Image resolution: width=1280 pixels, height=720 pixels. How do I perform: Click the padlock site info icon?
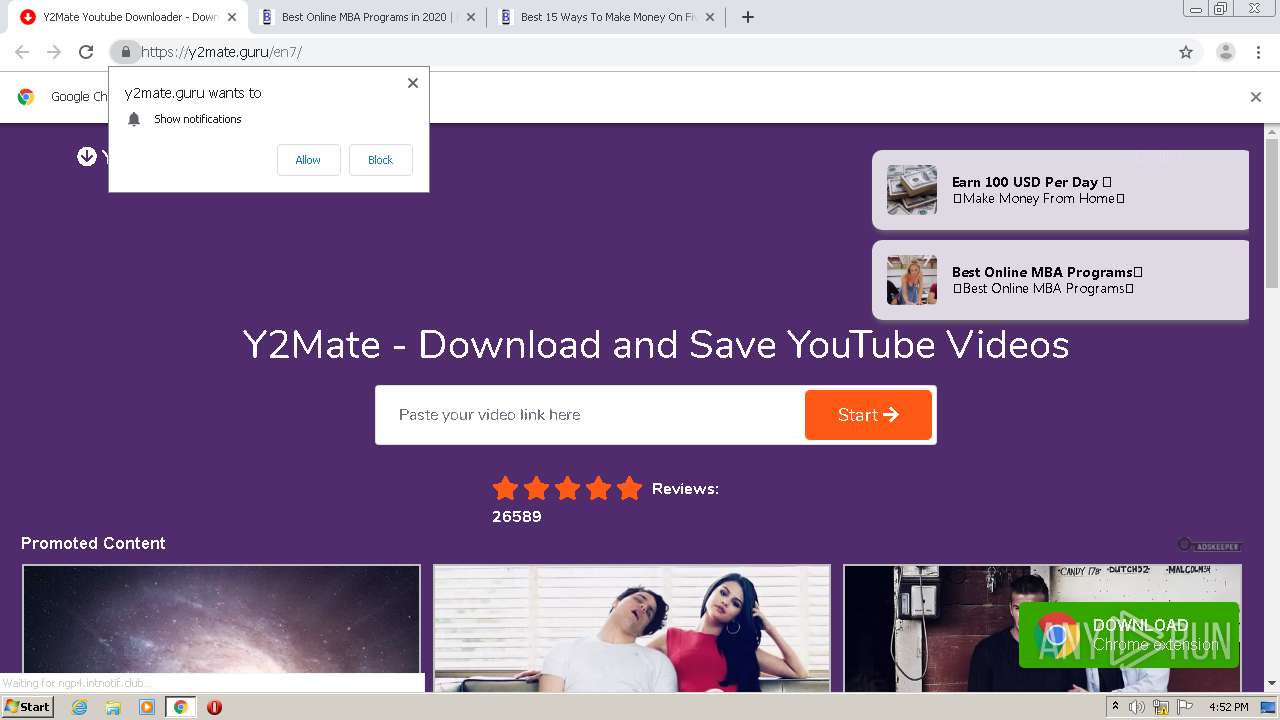126,52
